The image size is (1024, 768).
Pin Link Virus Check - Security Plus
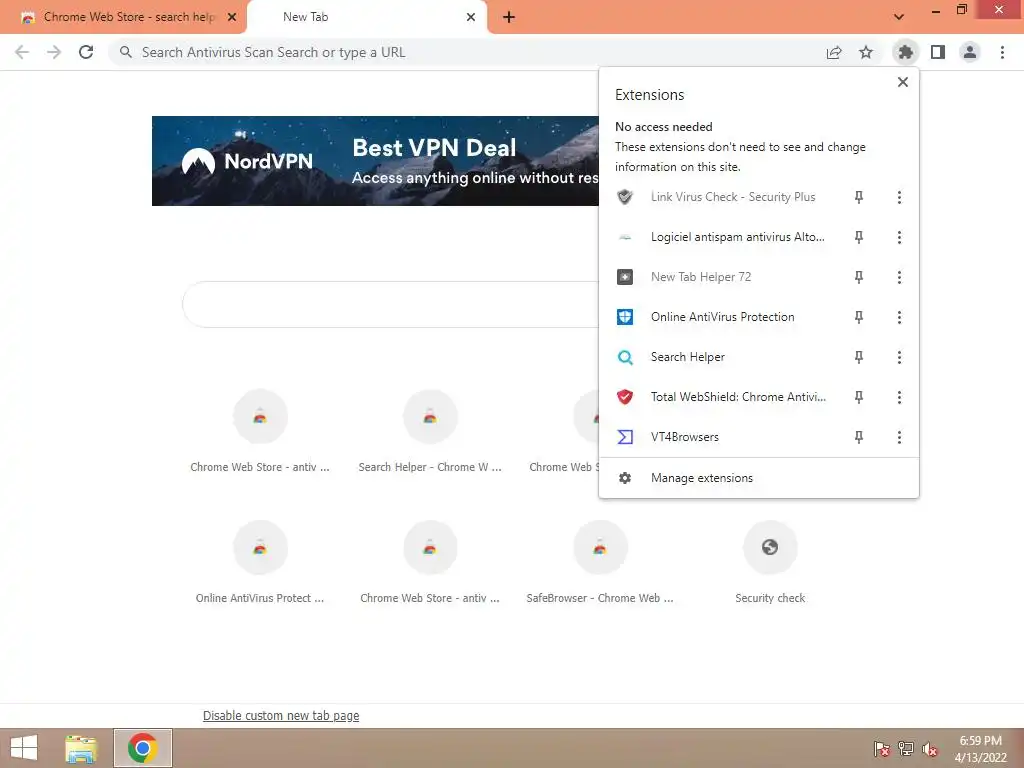[859, 197]
